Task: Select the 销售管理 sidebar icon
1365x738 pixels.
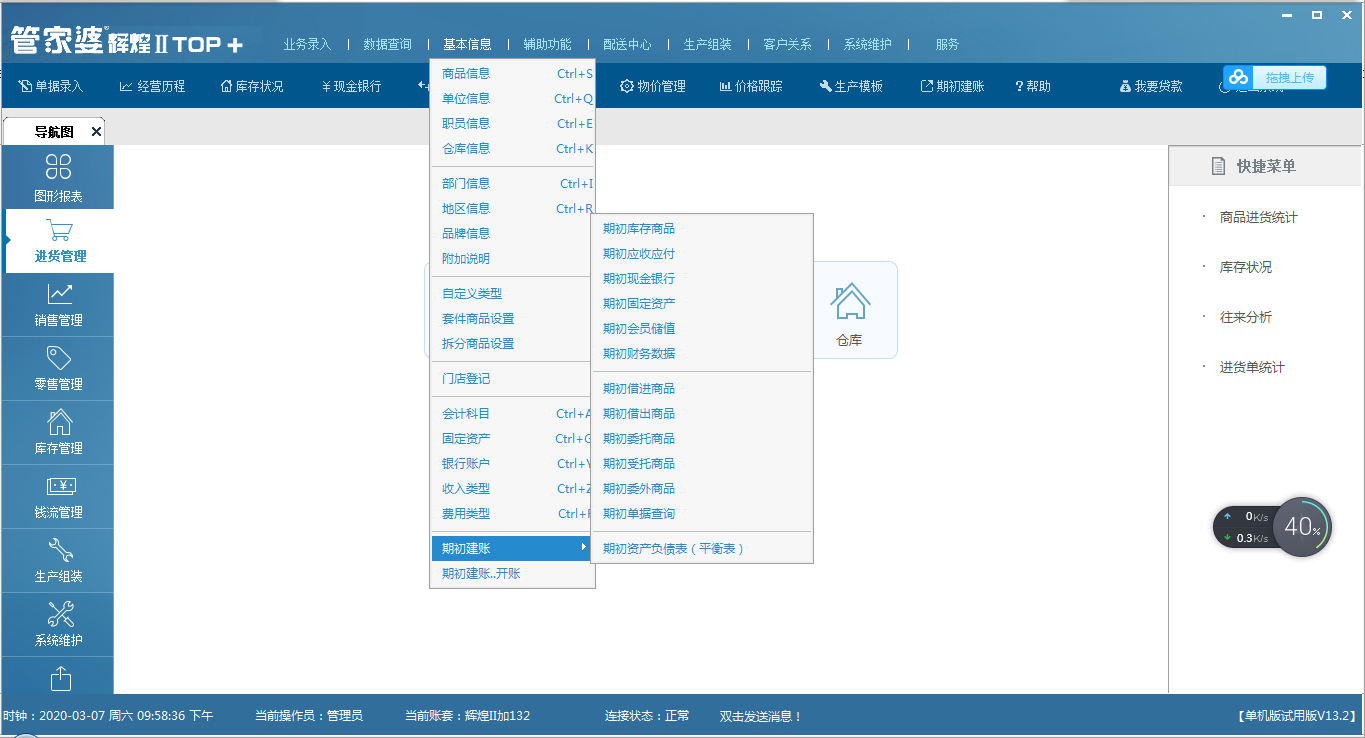Action: pyautogui.click(x=58, y=294)
